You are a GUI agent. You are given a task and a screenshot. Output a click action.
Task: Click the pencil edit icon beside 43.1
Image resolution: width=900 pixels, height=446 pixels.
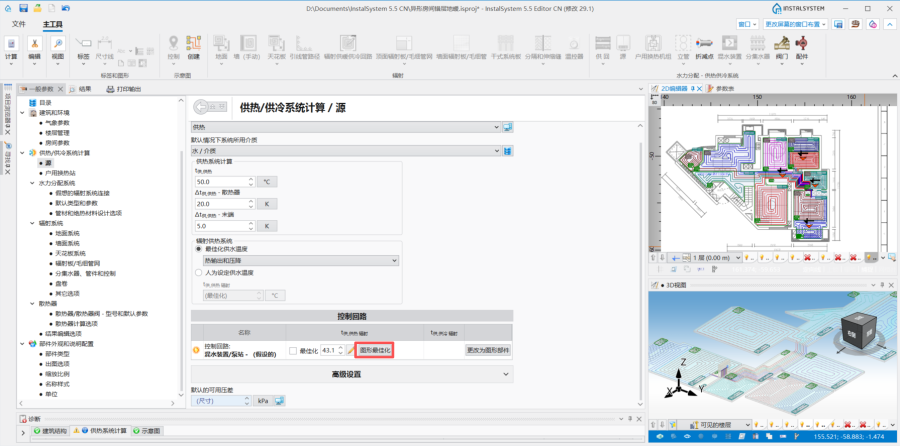(349, 350)
